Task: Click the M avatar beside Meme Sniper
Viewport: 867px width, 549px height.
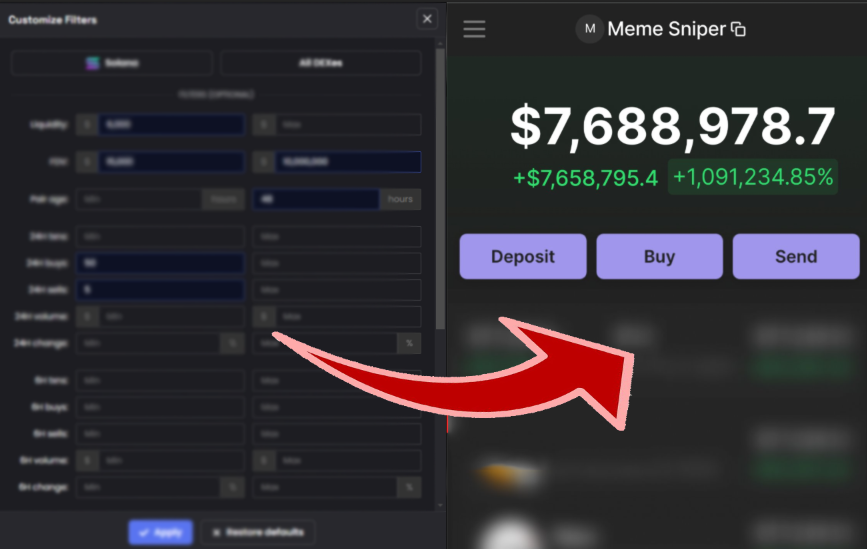Action: pyautogui.click(x=589, y=29)
